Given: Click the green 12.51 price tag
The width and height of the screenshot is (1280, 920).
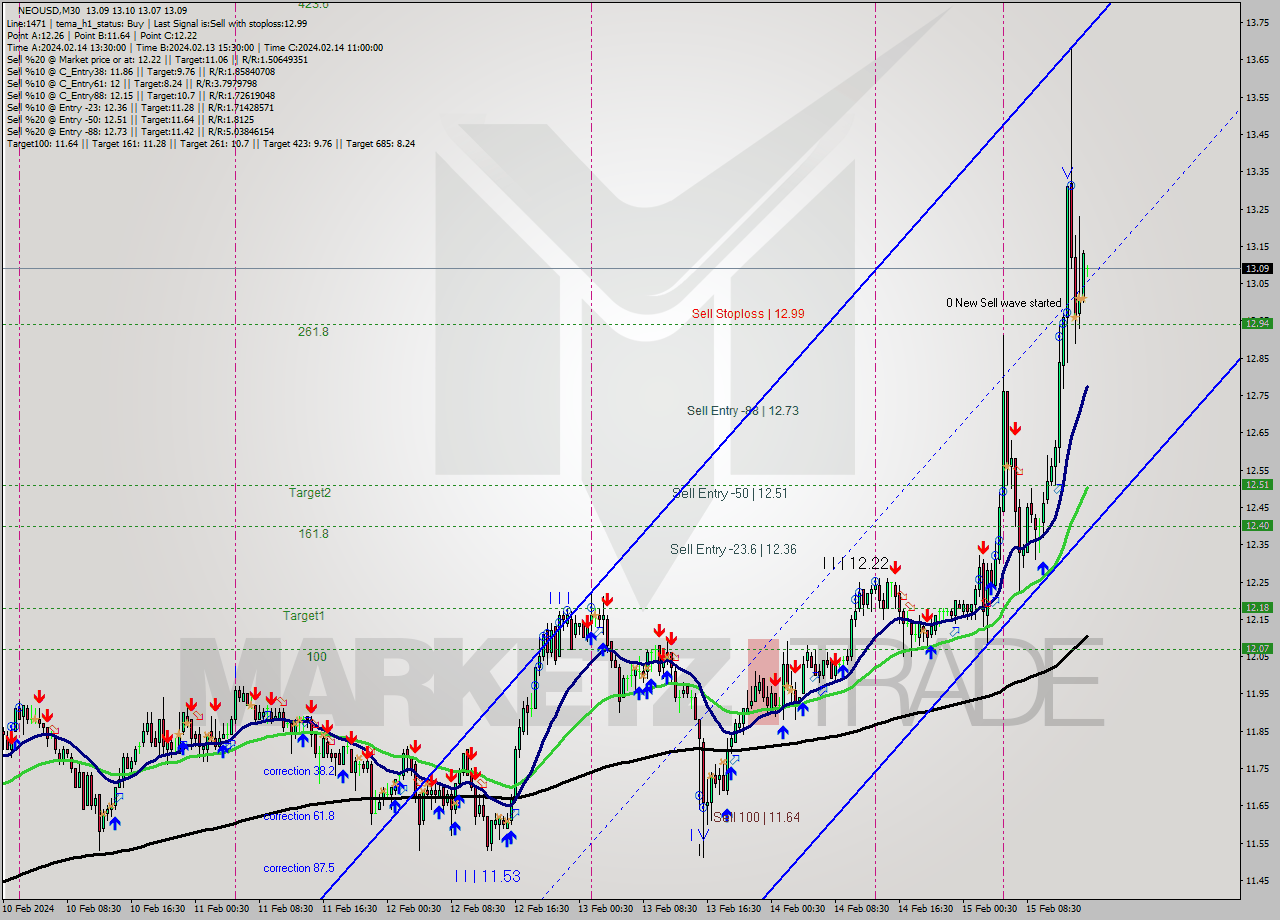Looking at the screenshot, I should click(1257, 485).
